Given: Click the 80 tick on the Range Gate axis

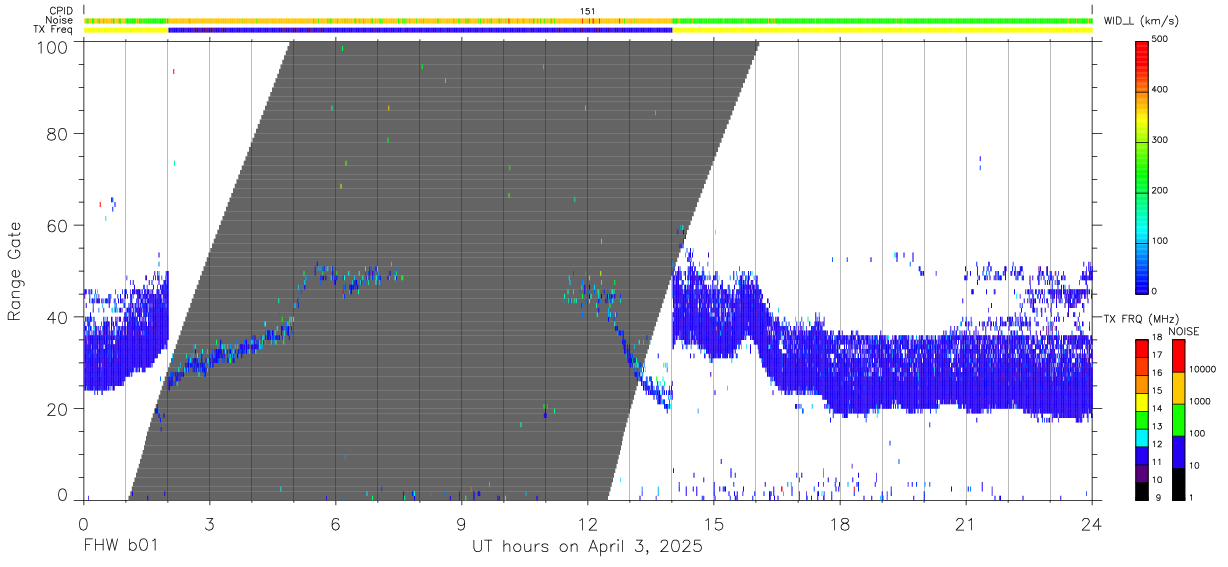Looking at the screenshot, I should click(58, 134).
